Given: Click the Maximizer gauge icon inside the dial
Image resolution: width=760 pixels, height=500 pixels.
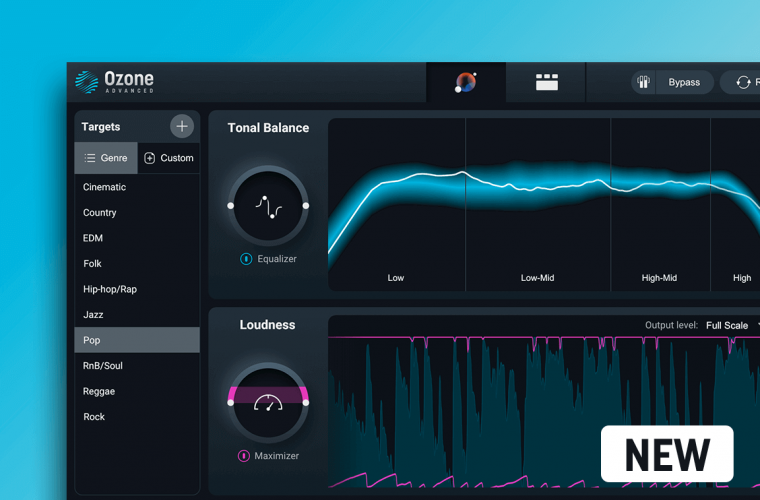Looking at the screenshot, I should (268, 403).
